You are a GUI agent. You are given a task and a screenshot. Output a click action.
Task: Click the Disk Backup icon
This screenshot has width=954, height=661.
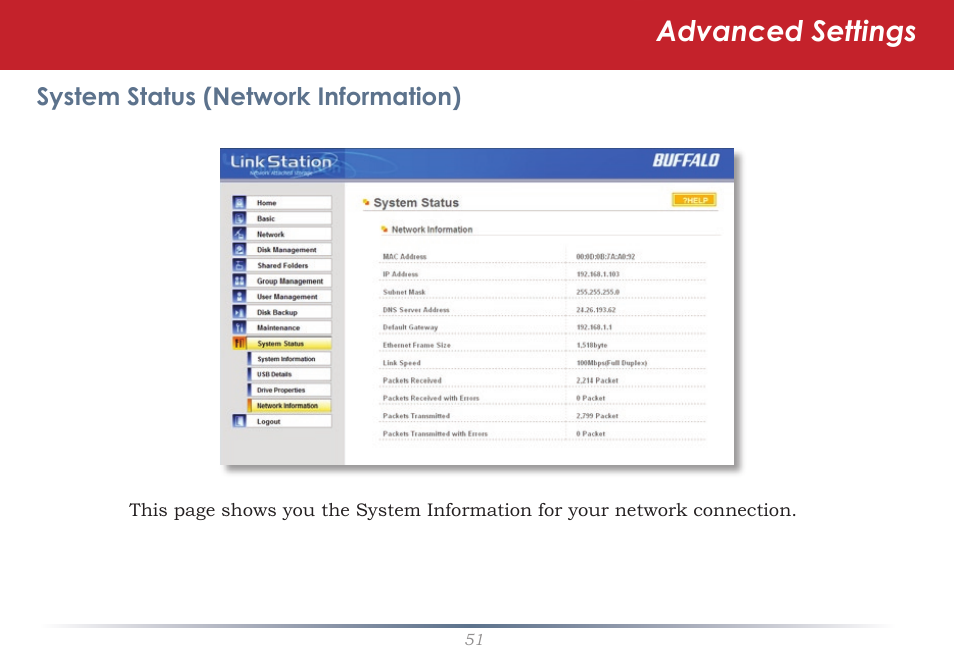click(x=239, y=312)
